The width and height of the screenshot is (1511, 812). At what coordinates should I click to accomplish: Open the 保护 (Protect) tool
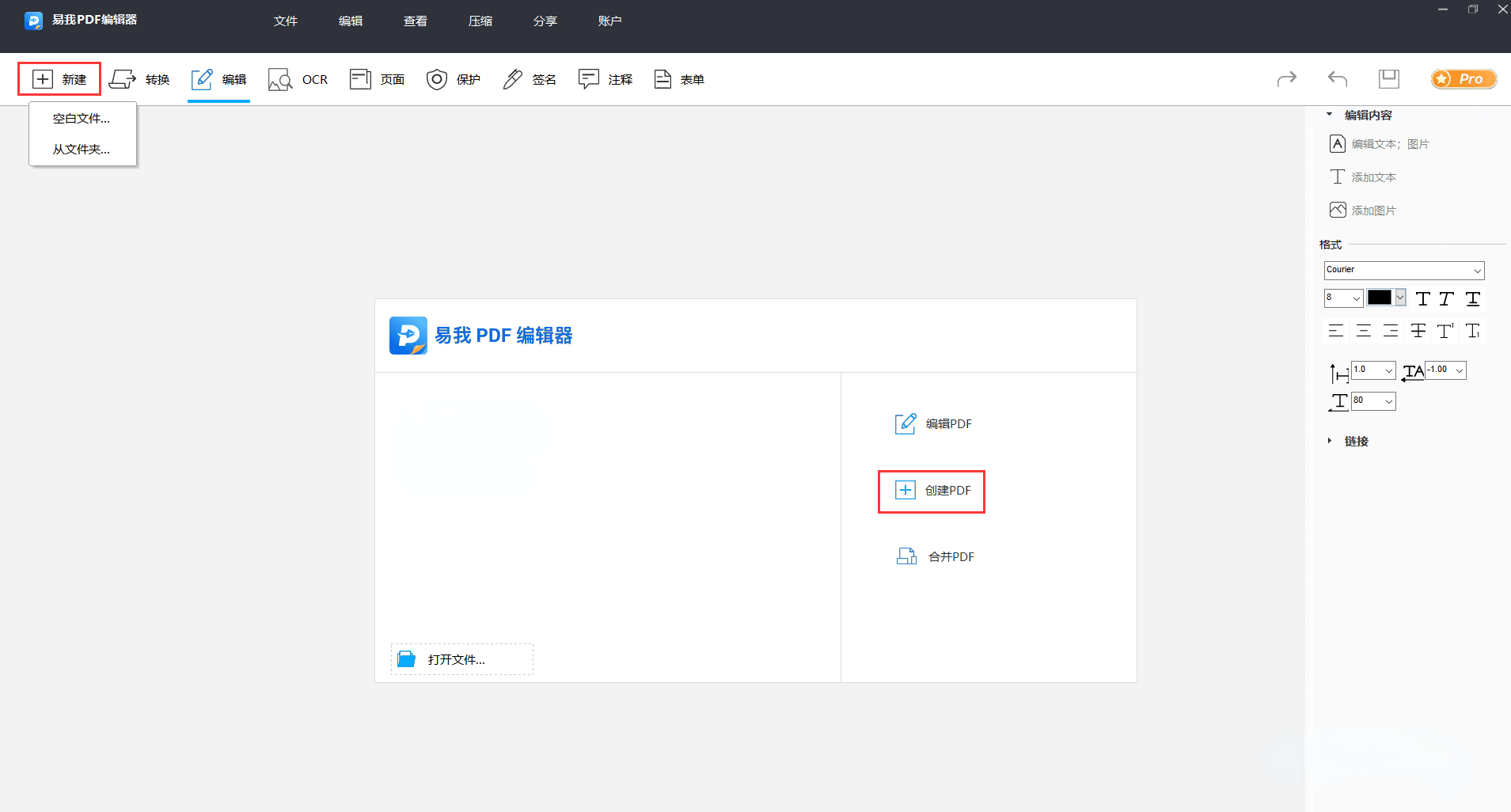[454, 79]
